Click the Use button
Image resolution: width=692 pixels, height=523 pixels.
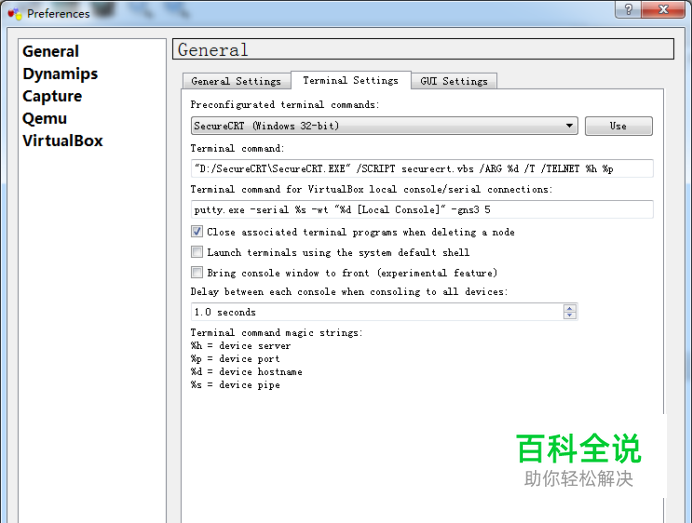pos(618,126)
